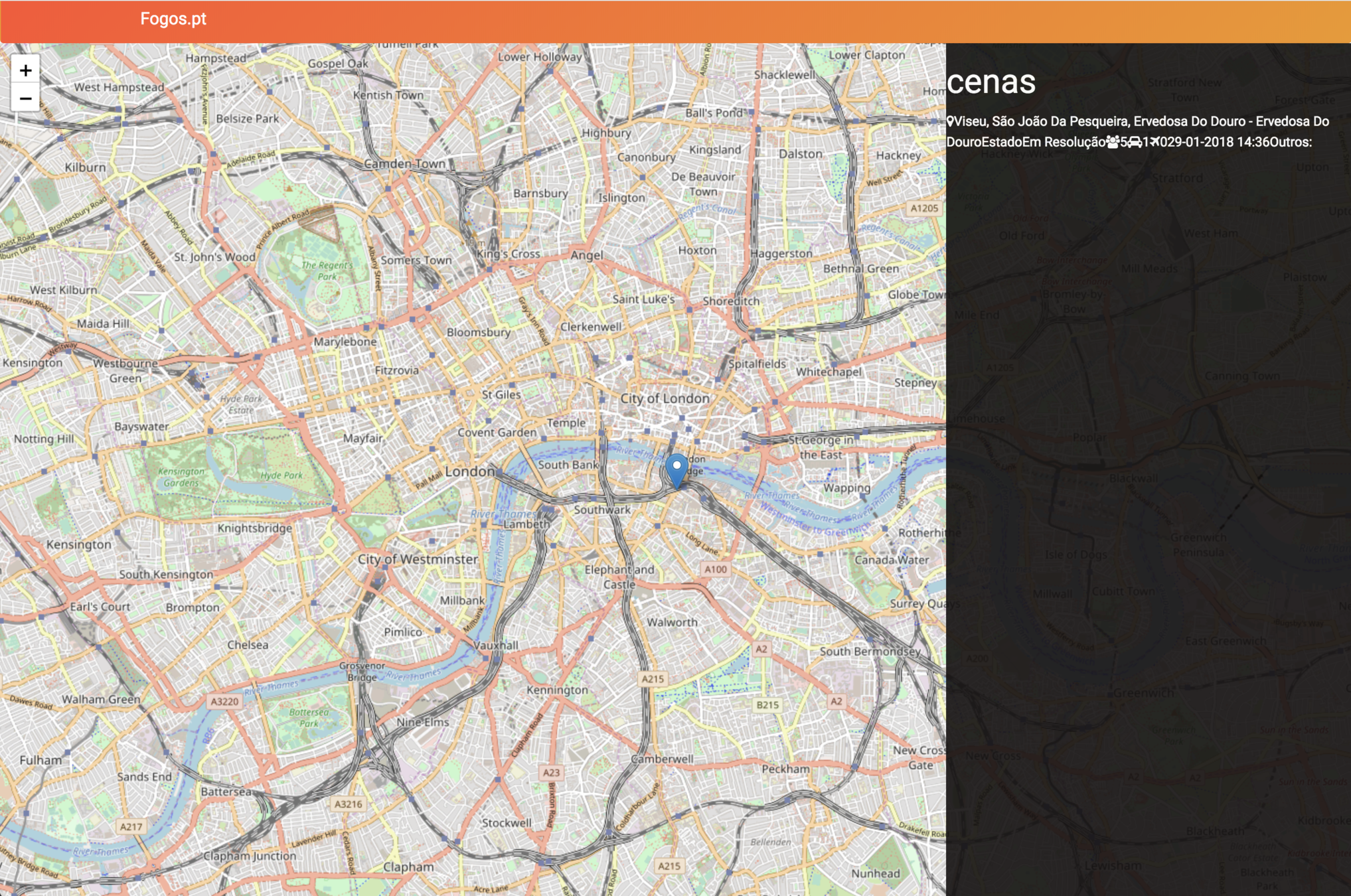Viewport: 1351px width, 896px height.
Task: Click the A3220 road badge on map
Action: [x=224, y=702]
